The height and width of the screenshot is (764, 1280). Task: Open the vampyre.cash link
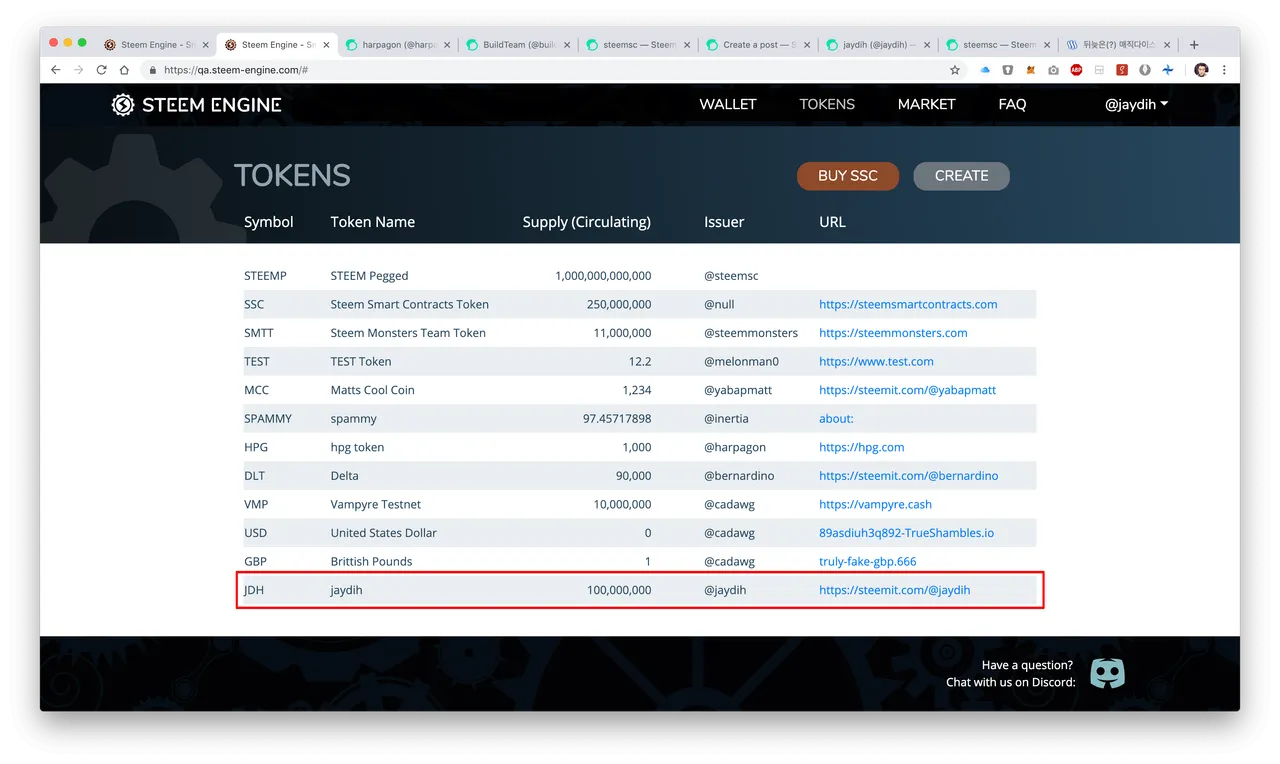875,504
